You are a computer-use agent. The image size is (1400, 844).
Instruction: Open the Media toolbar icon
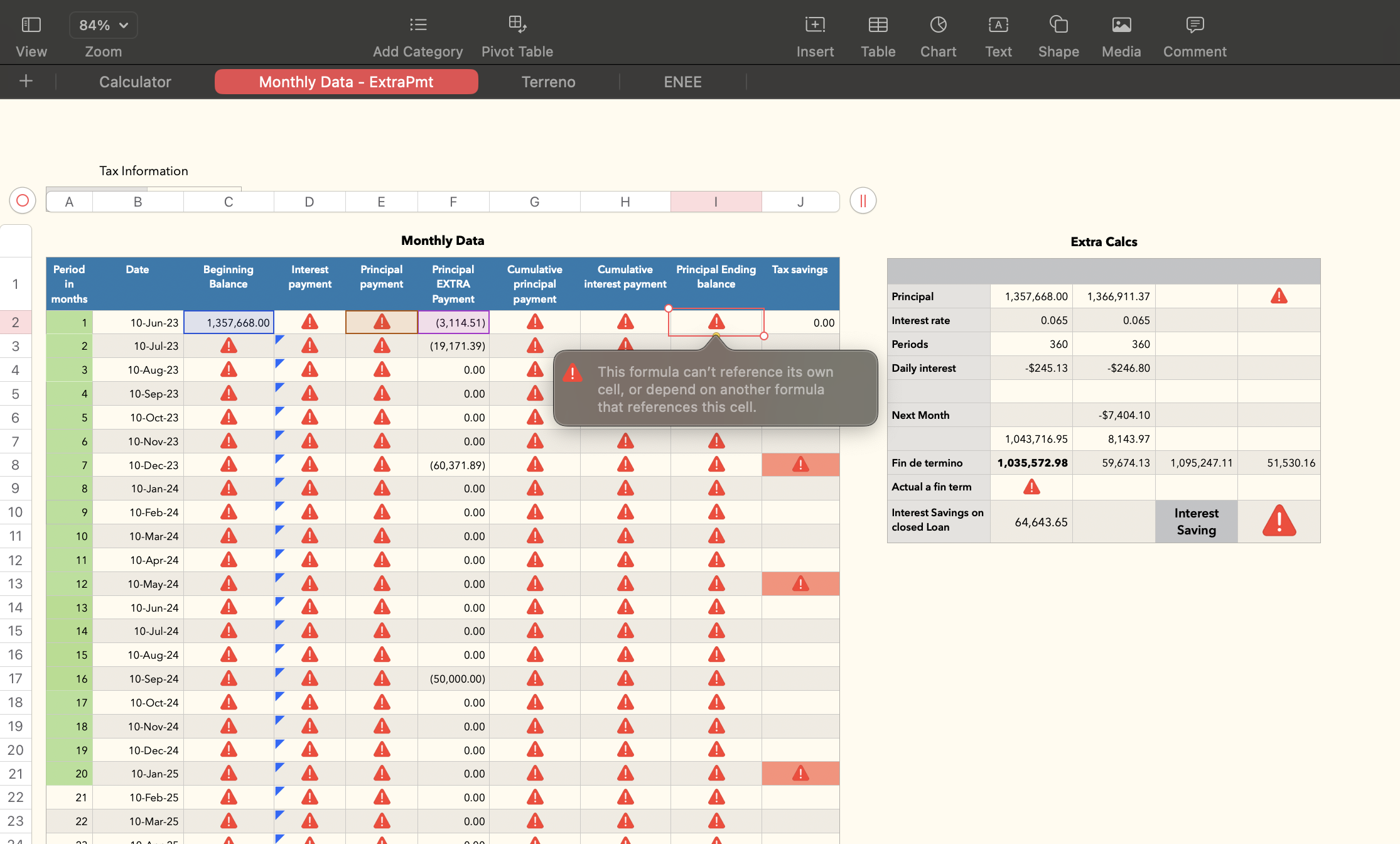pyautogui.click(x=1121, y=25)
